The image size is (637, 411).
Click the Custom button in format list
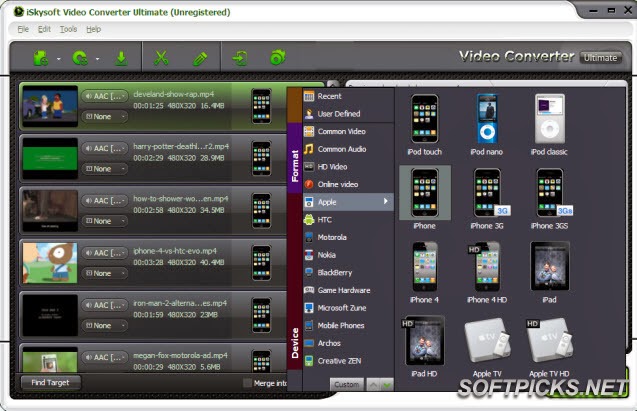[347, 384]
